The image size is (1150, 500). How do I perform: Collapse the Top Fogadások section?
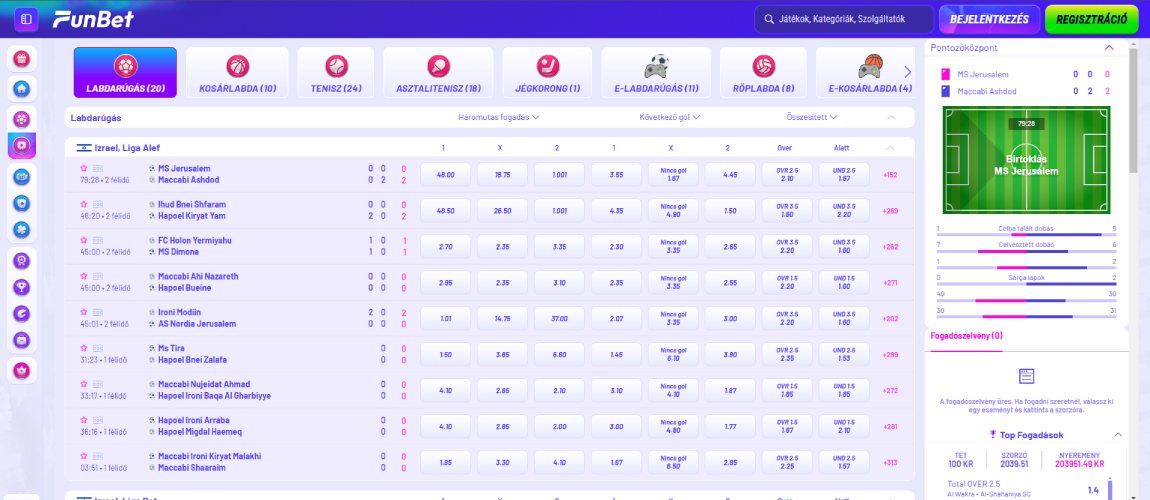pos(1118,435)
